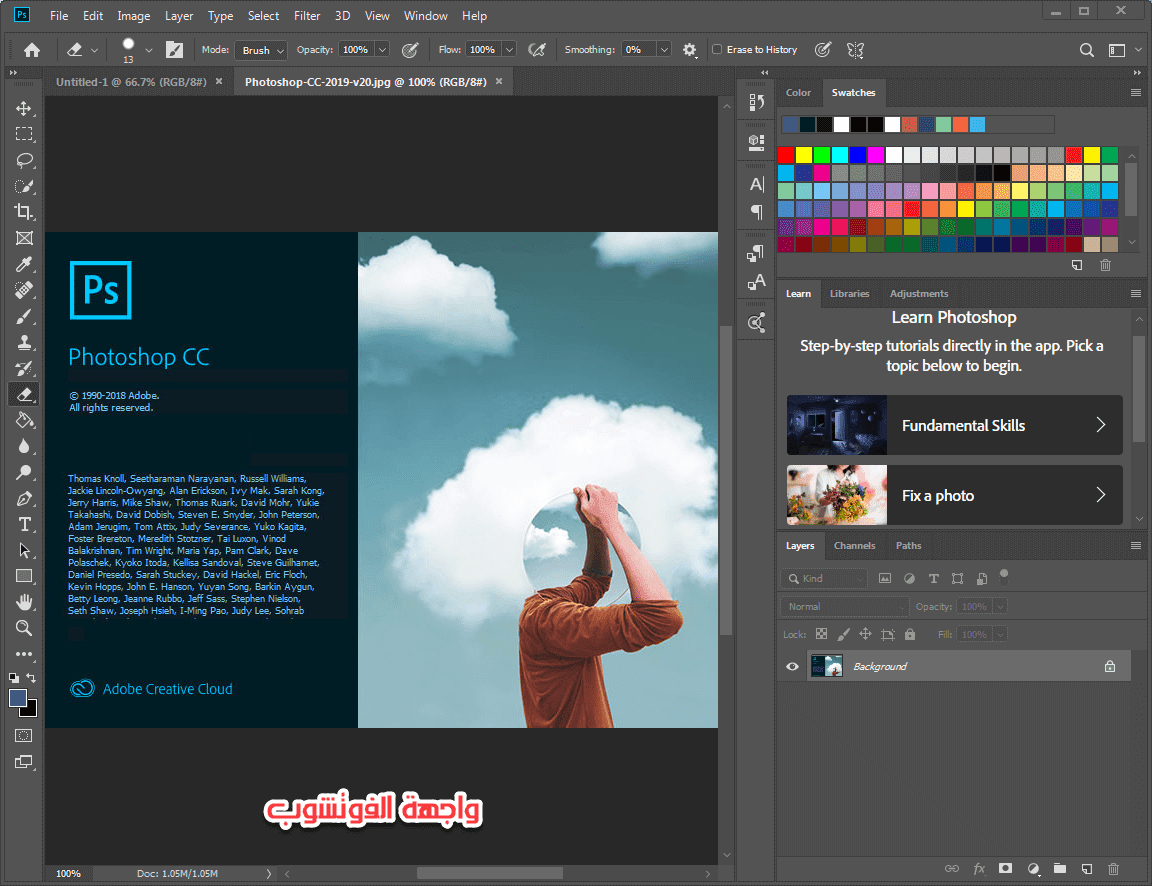This screenshot has width=1152, height=886.
Task: Select the Brush tool
Action: [24, 317]
